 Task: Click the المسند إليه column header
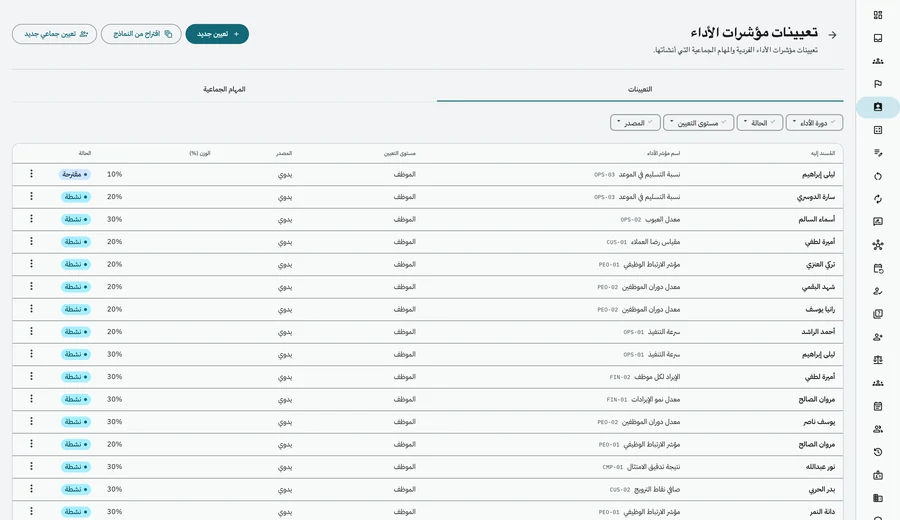[x=823, y=153]
